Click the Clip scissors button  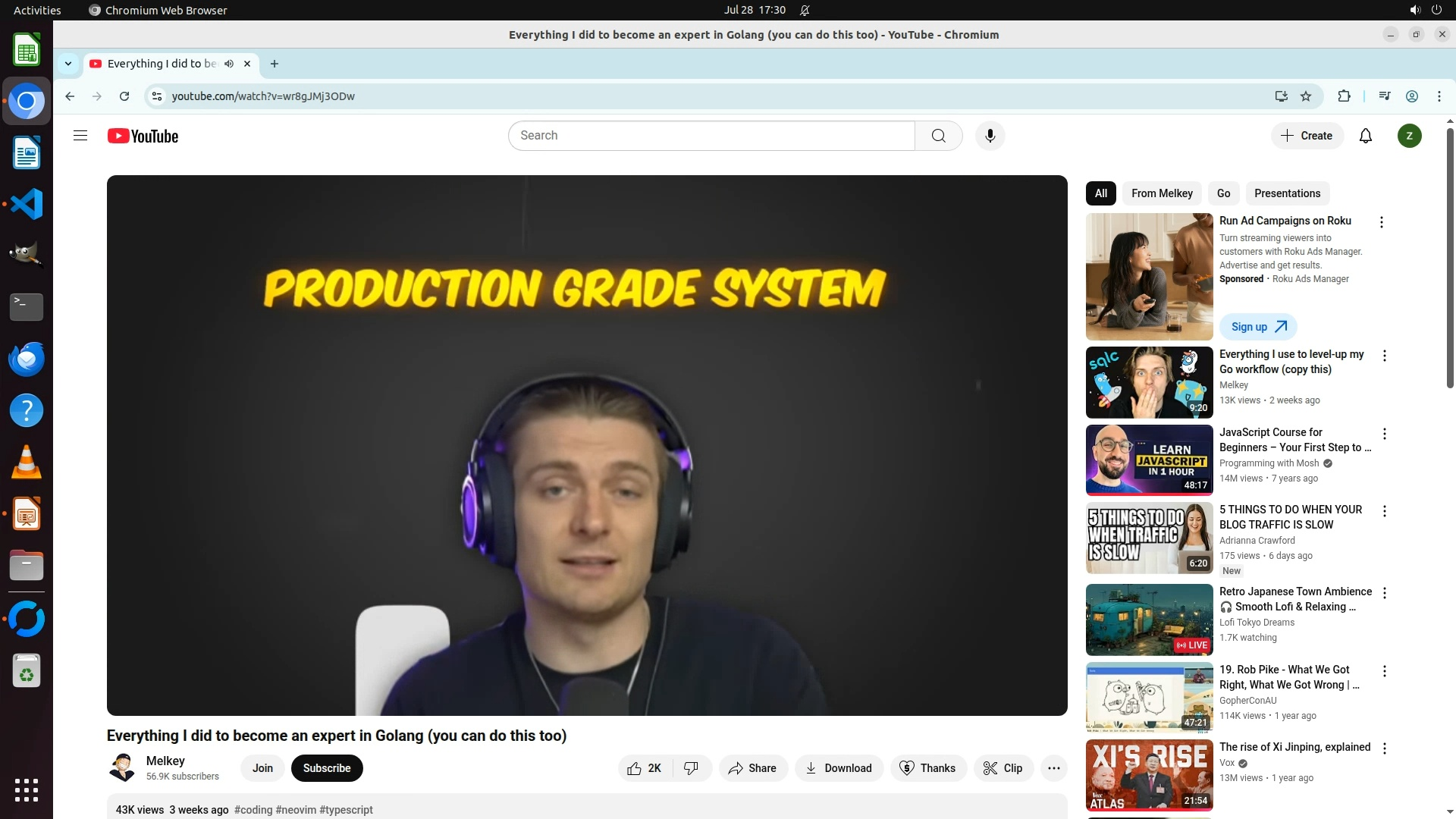(1003, 768)
